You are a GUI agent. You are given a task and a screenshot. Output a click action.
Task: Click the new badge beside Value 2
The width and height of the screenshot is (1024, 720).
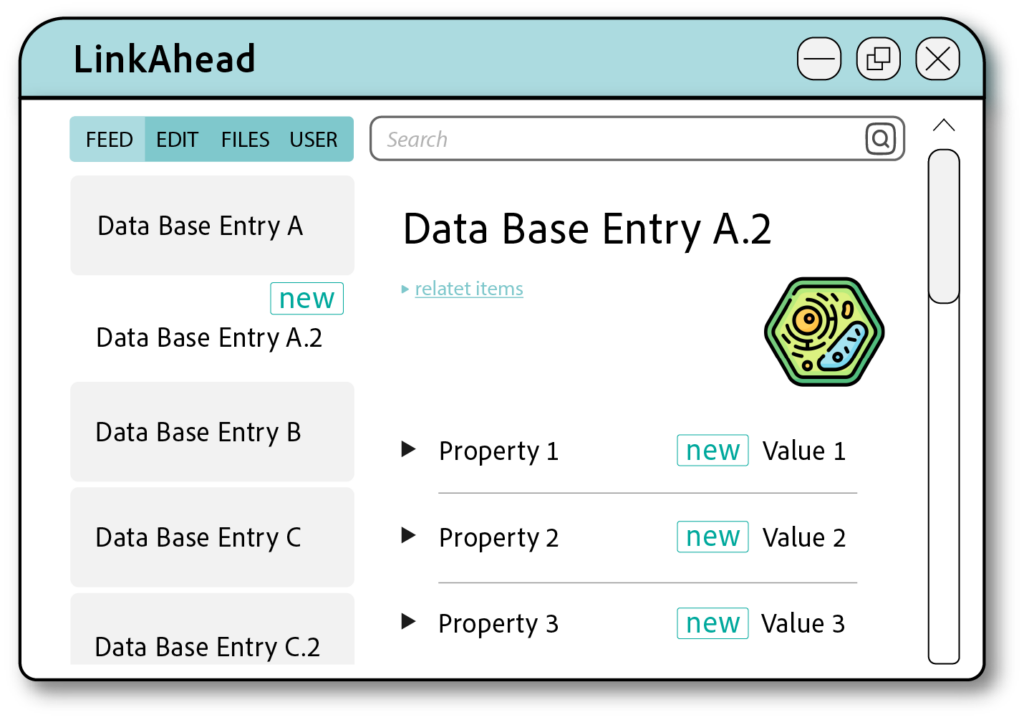pyautogui.click(x=712, y=537)
